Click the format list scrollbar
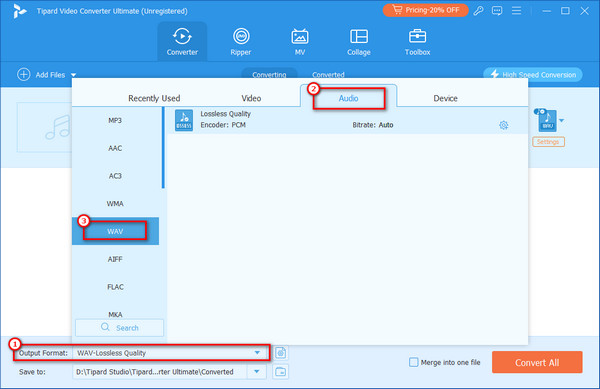Image resolution: width=600 pixels, height=389 pixels. tap(163, 148)
